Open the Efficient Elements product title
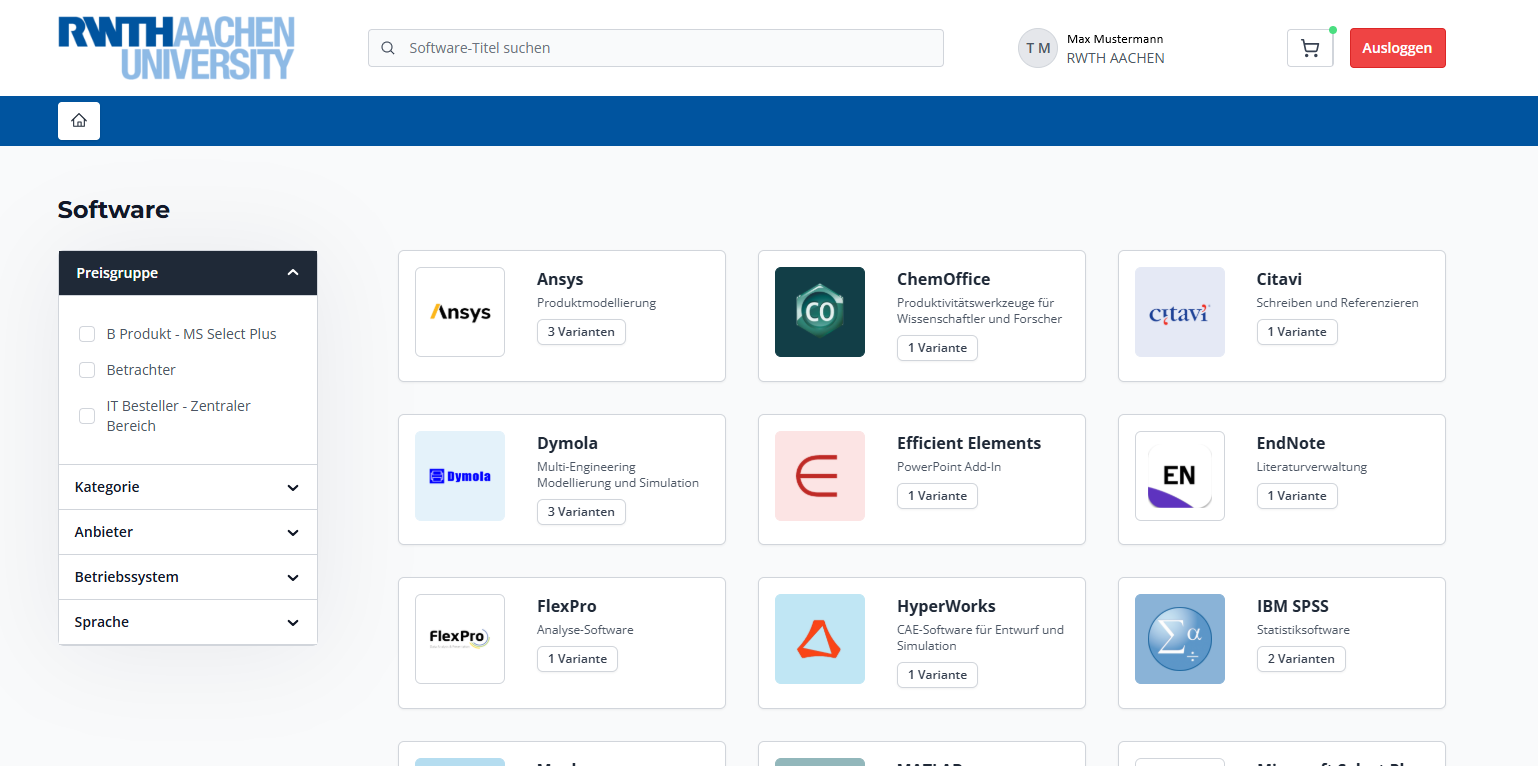The width and height of the screenshot is (1538, 766). click(x=969, y=443)
